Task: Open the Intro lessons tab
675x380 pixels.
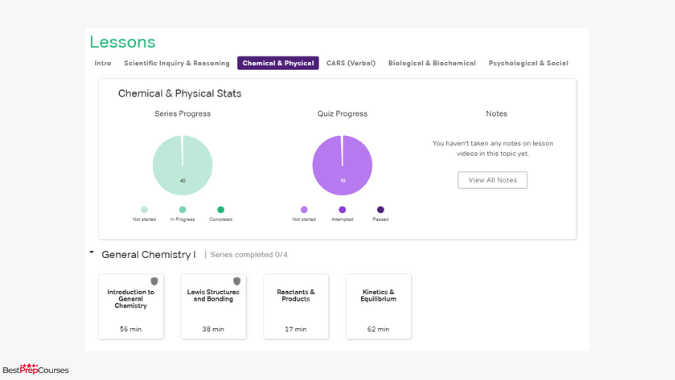Action: pyautogui.click(x=103, y=63)
